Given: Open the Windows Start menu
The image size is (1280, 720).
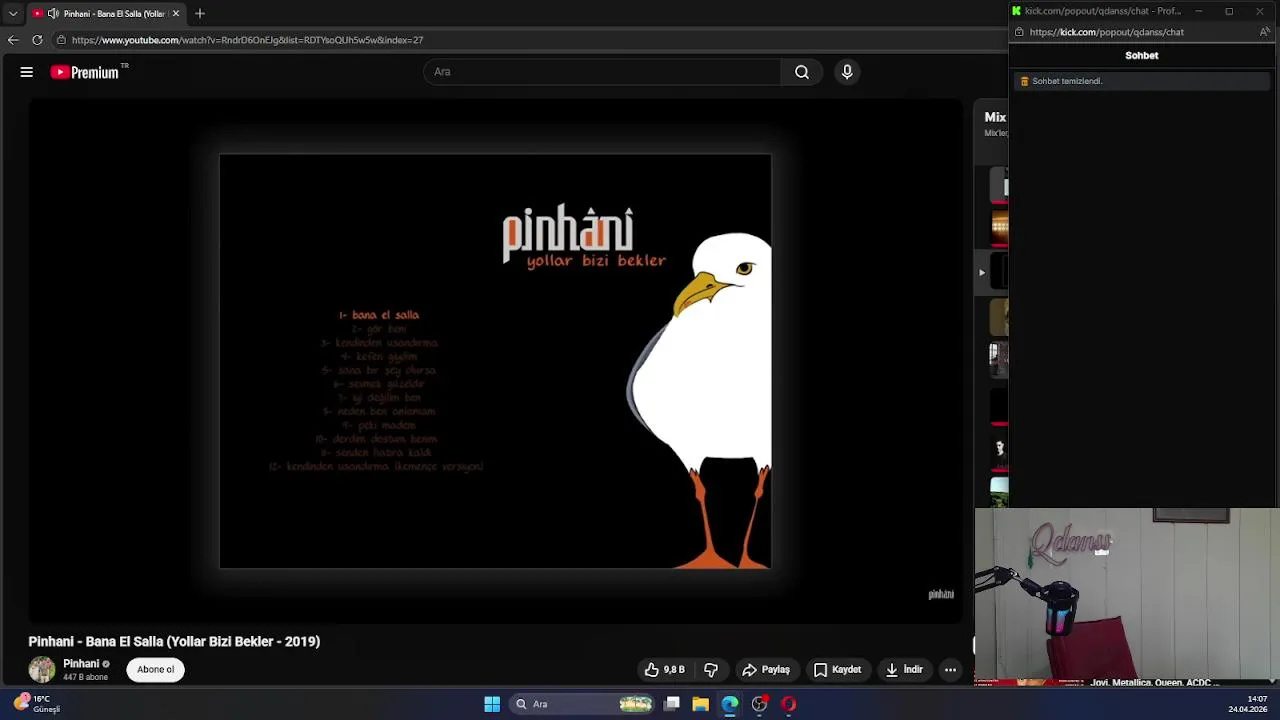Looking at the screenshot, I should (492, 704).
